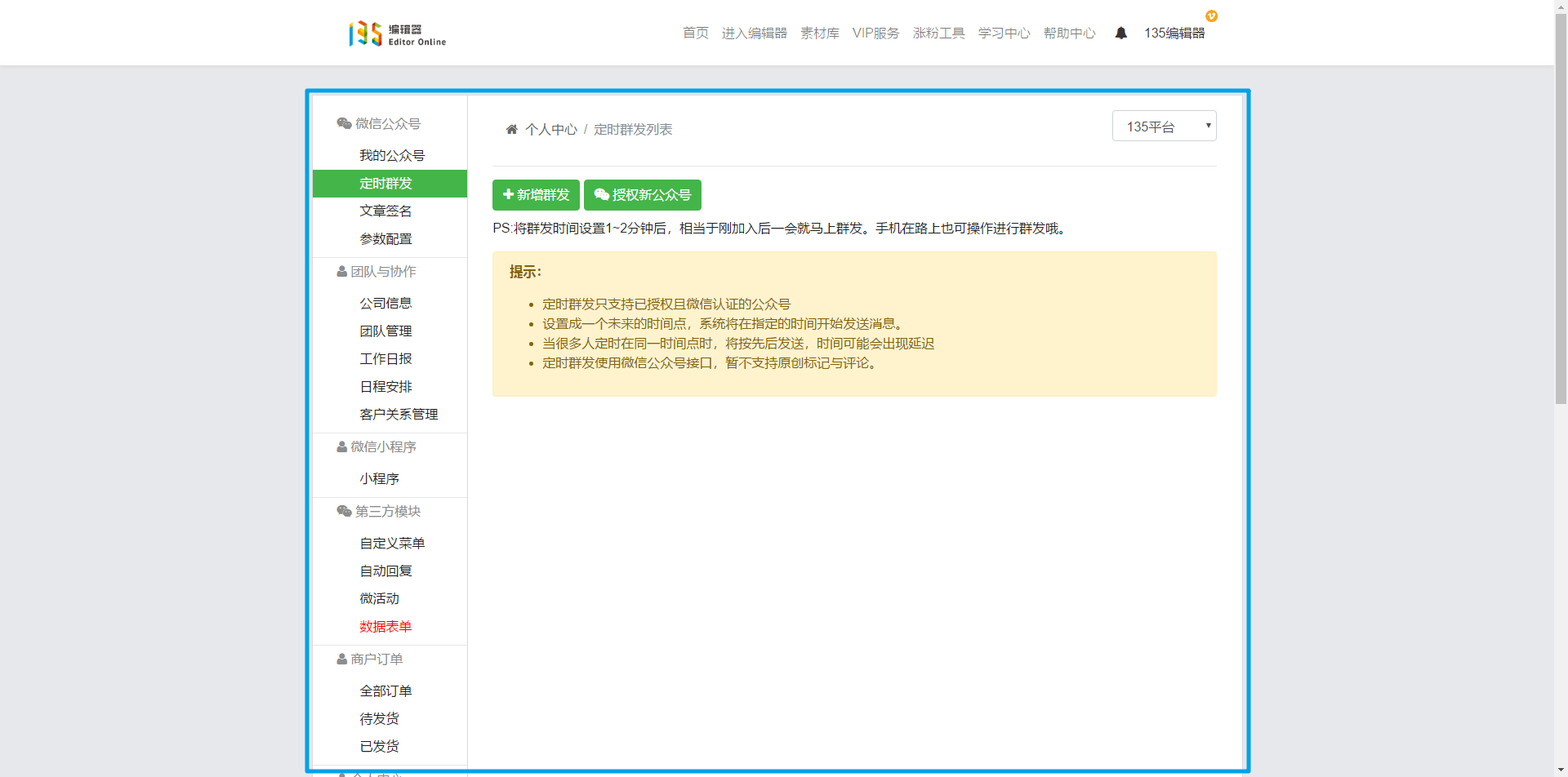Select 自定义菜单 in the sidebar
1568x777 pixels.
pos(392,544)
